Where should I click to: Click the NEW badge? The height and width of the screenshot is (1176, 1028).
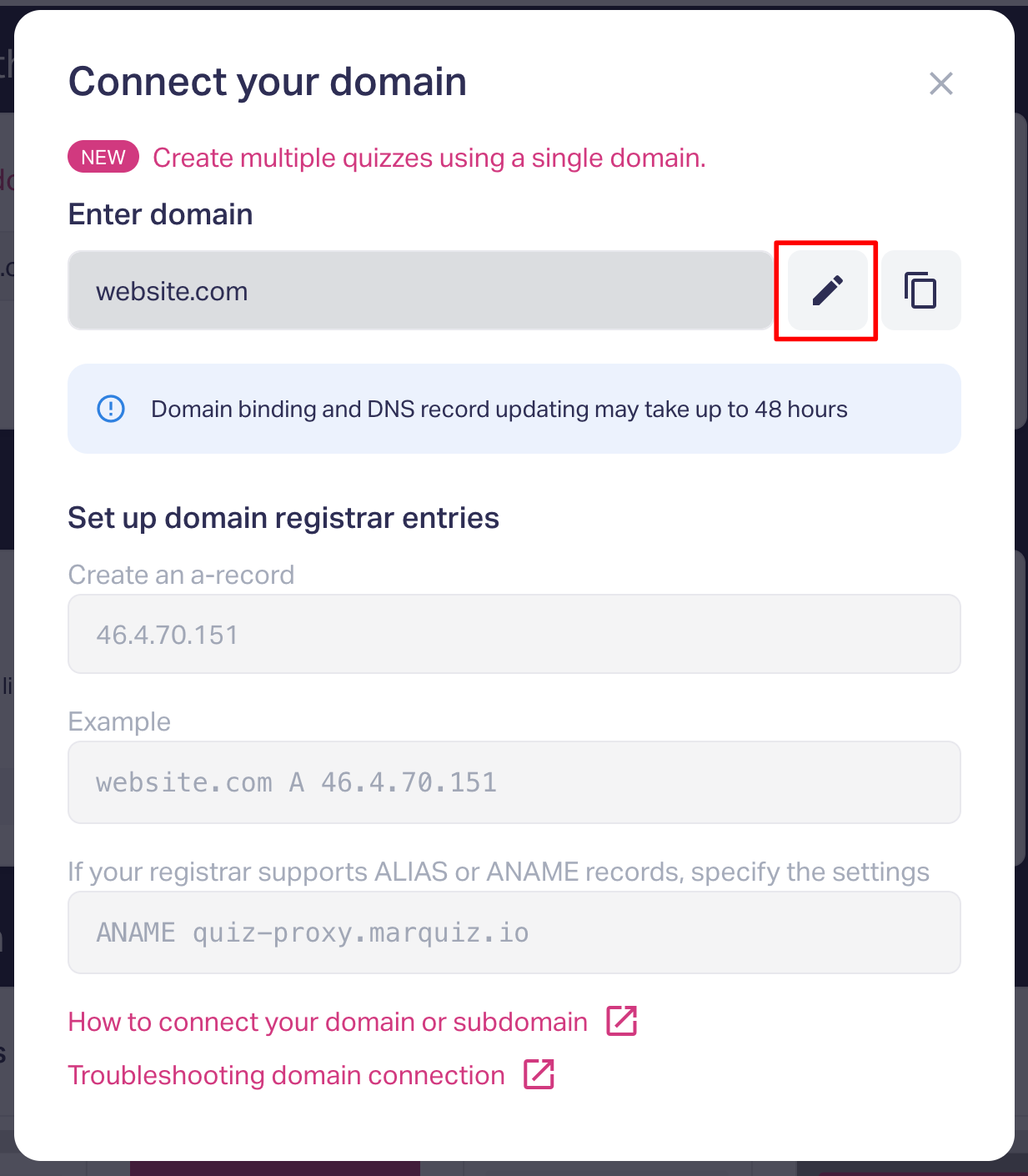coord(103,157)
